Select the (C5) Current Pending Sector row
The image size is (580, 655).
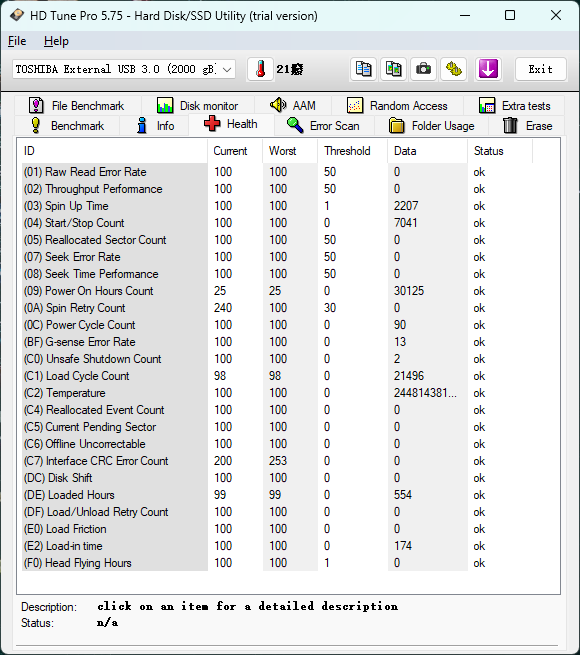pos(277,427)
